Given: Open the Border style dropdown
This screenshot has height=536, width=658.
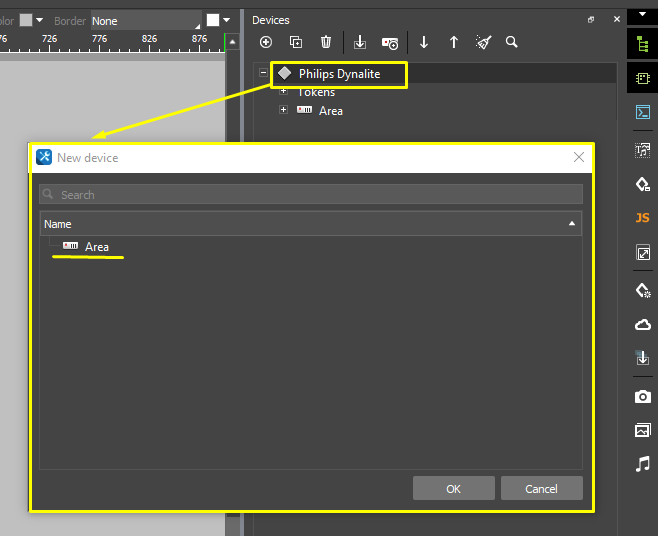Looking at the screenshot, I should click(x=145, y=20).
